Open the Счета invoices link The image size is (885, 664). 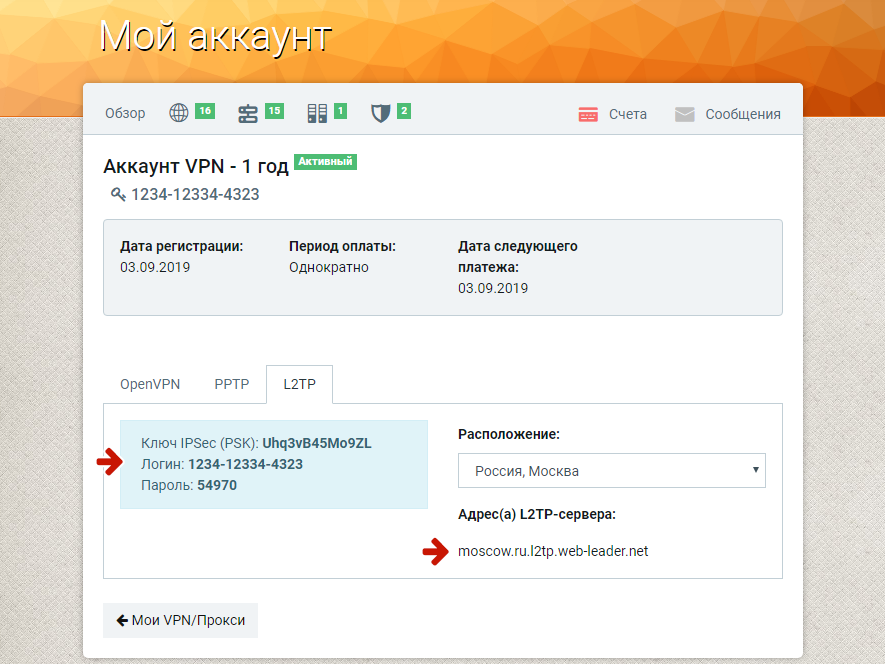pos(627,114)
